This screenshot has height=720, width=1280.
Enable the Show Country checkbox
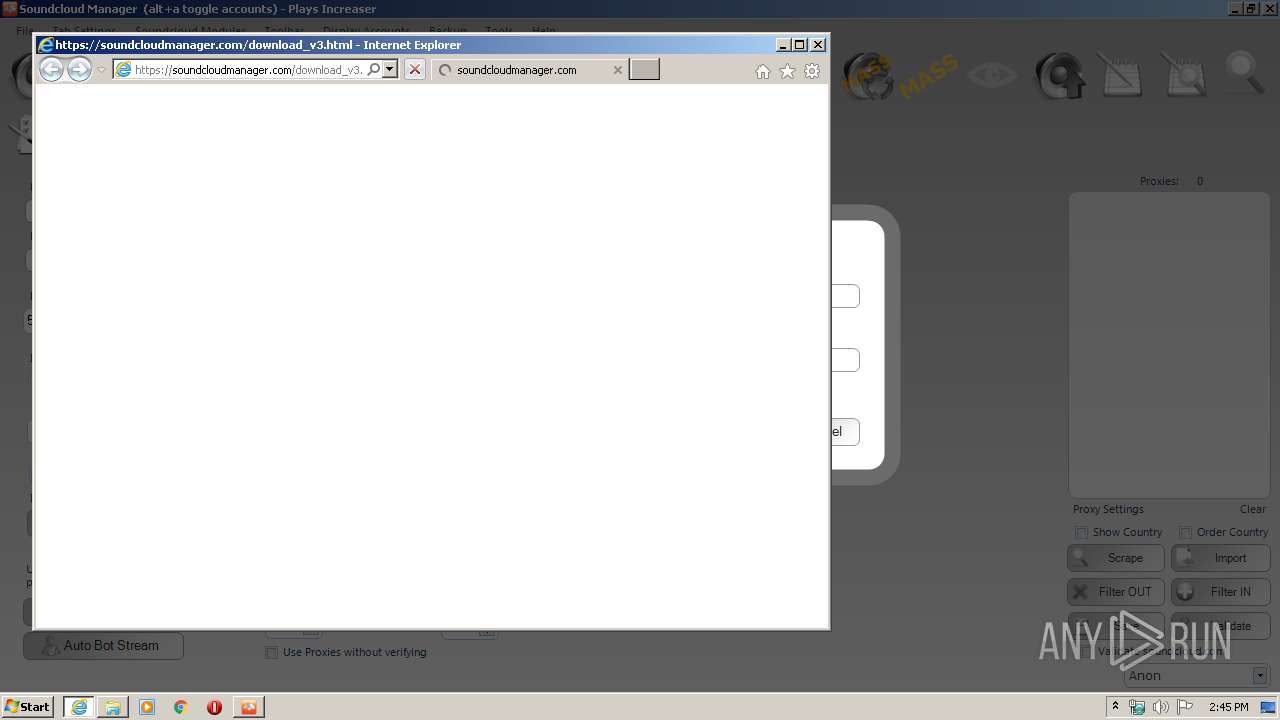click(x=1081, y=532)
